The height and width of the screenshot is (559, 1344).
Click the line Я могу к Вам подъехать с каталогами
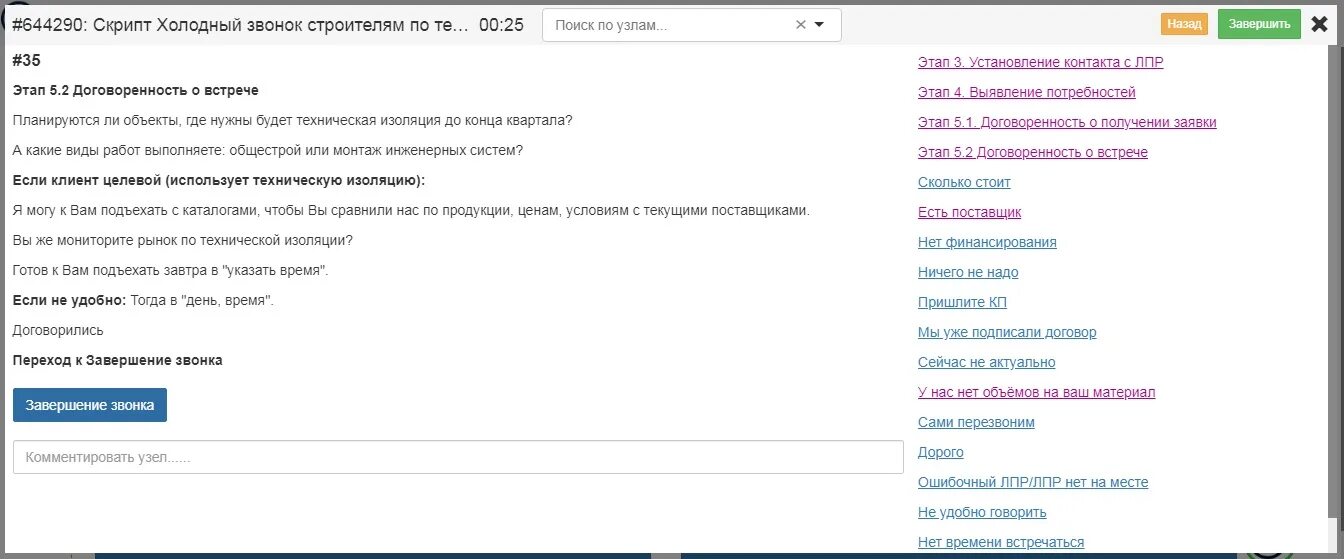pos(411,211)
